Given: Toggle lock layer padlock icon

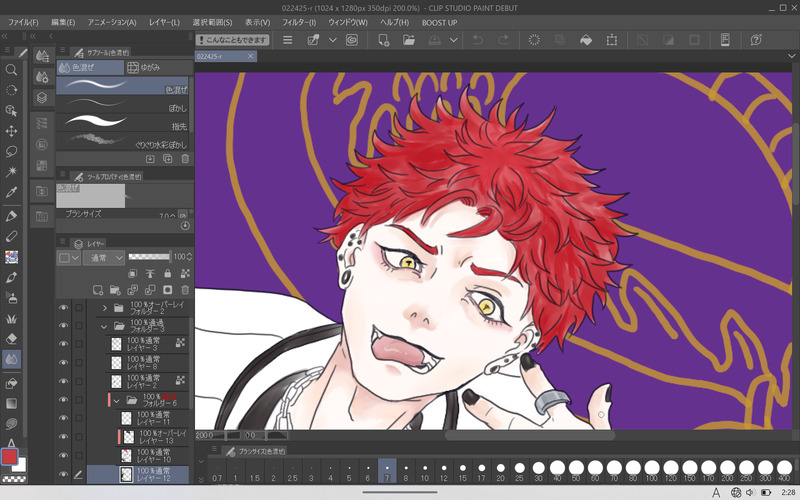Looking at the screenshot, I should pos(167,274).
